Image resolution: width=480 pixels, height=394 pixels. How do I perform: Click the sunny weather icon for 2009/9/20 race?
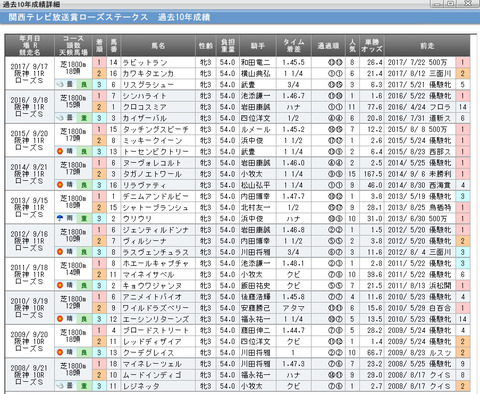(x=60, y=353)
